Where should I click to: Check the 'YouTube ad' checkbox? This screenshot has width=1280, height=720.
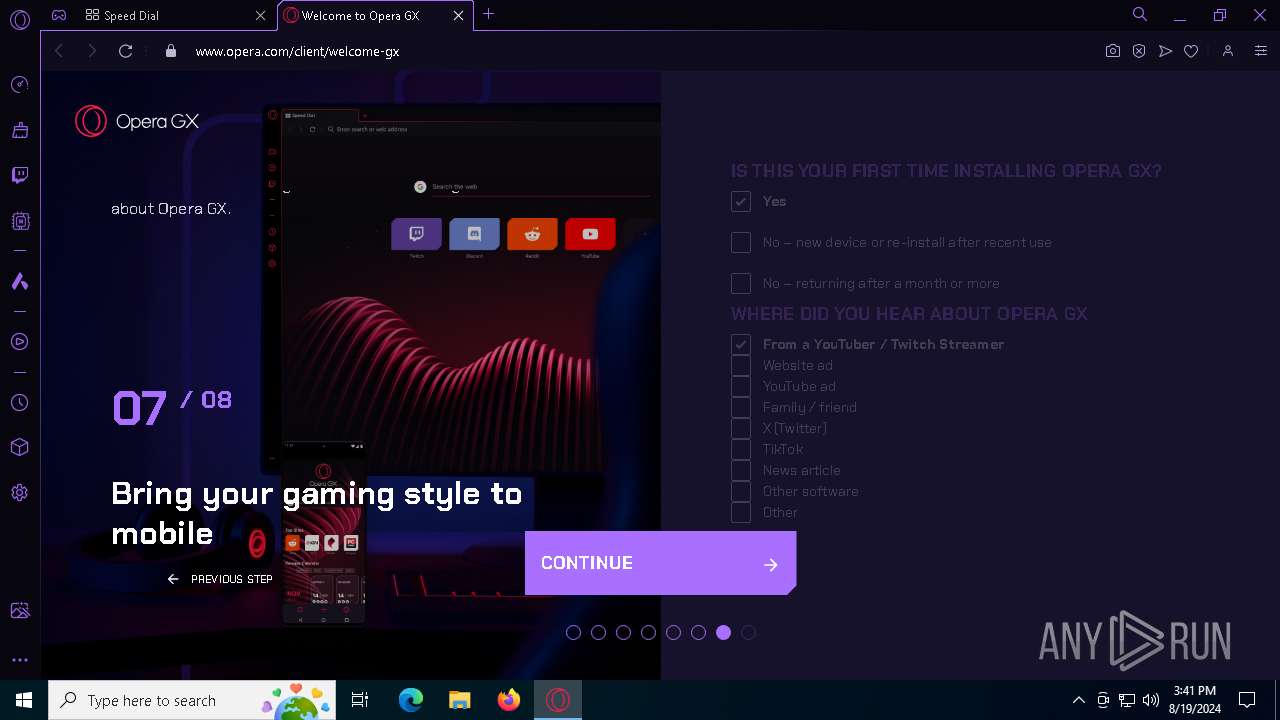(x=740, y=386)
